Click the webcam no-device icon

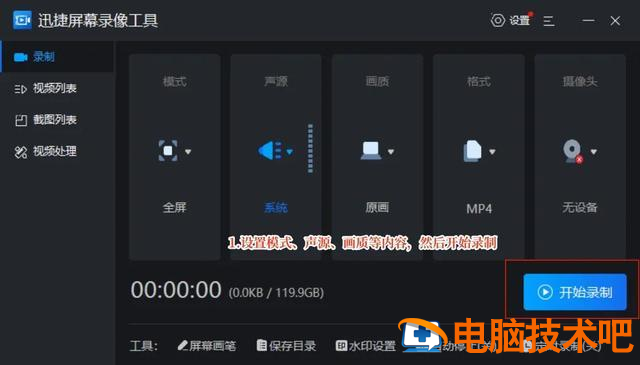point(573,151)
